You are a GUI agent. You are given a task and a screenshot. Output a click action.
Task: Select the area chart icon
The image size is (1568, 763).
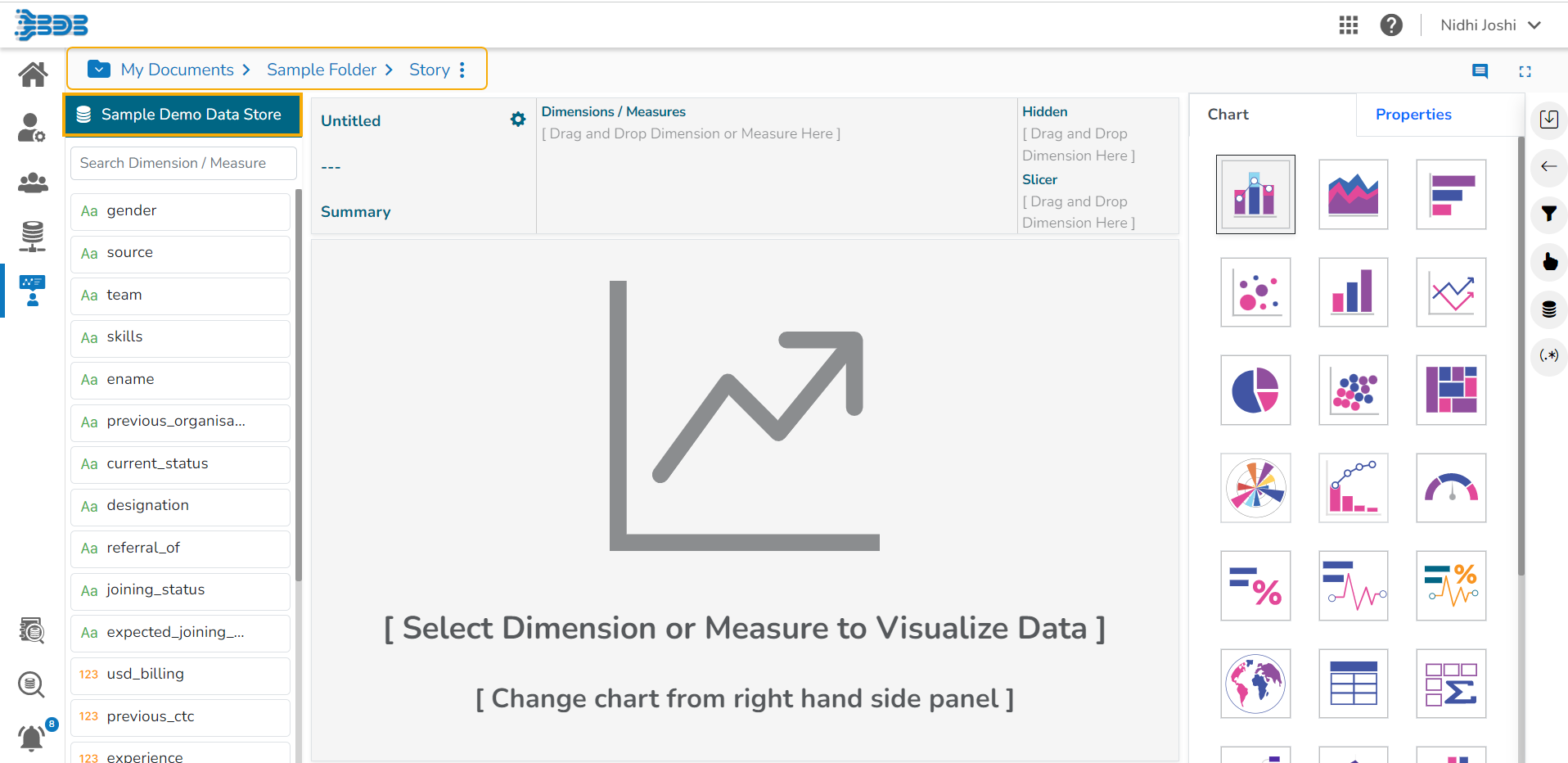coord(1353,195)
